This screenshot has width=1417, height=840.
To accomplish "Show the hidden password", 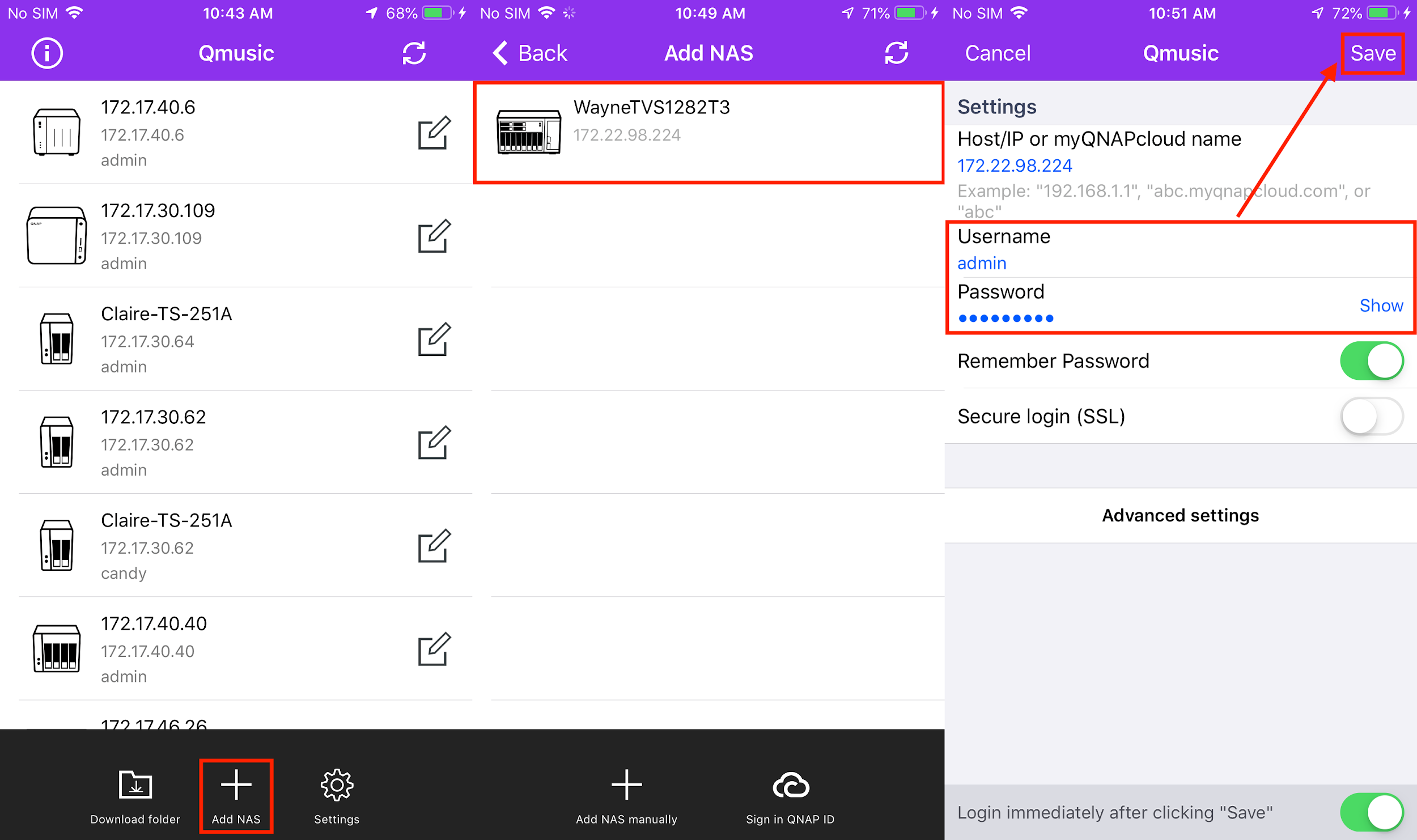I will click(x=1381, y=306).
